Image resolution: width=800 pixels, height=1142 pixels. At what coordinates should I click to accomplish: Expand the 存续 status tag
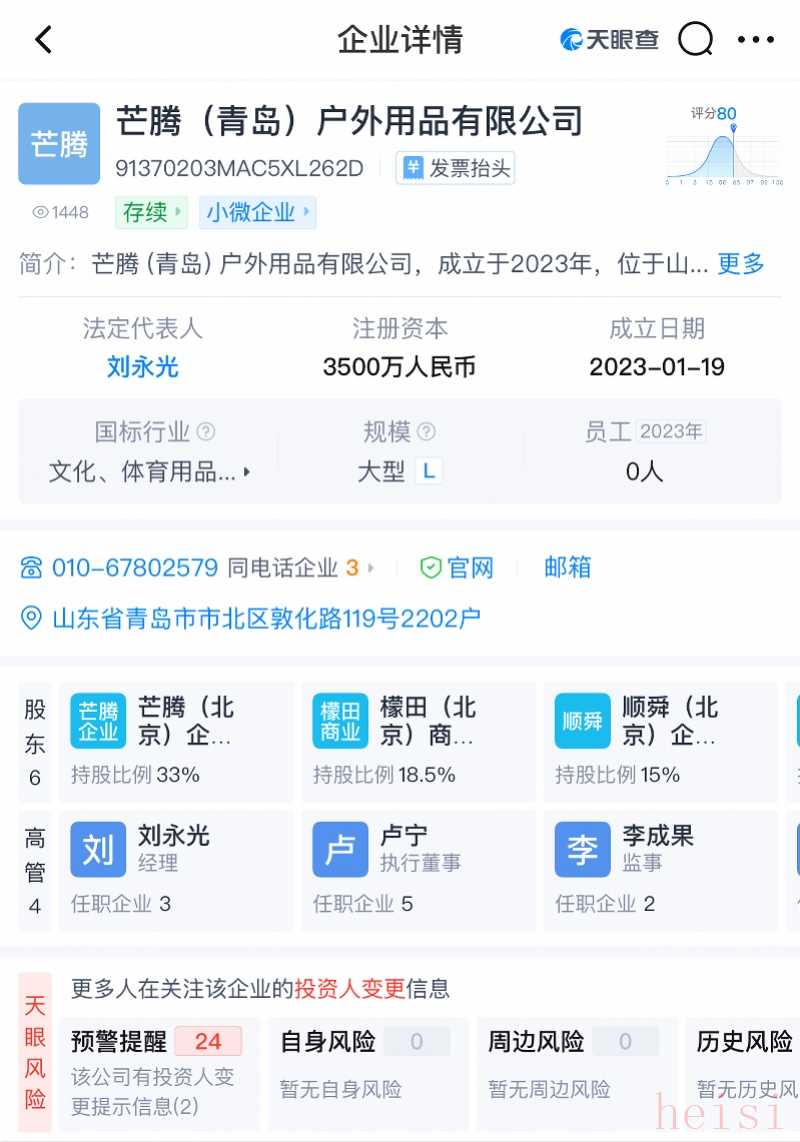coord(152,212)
